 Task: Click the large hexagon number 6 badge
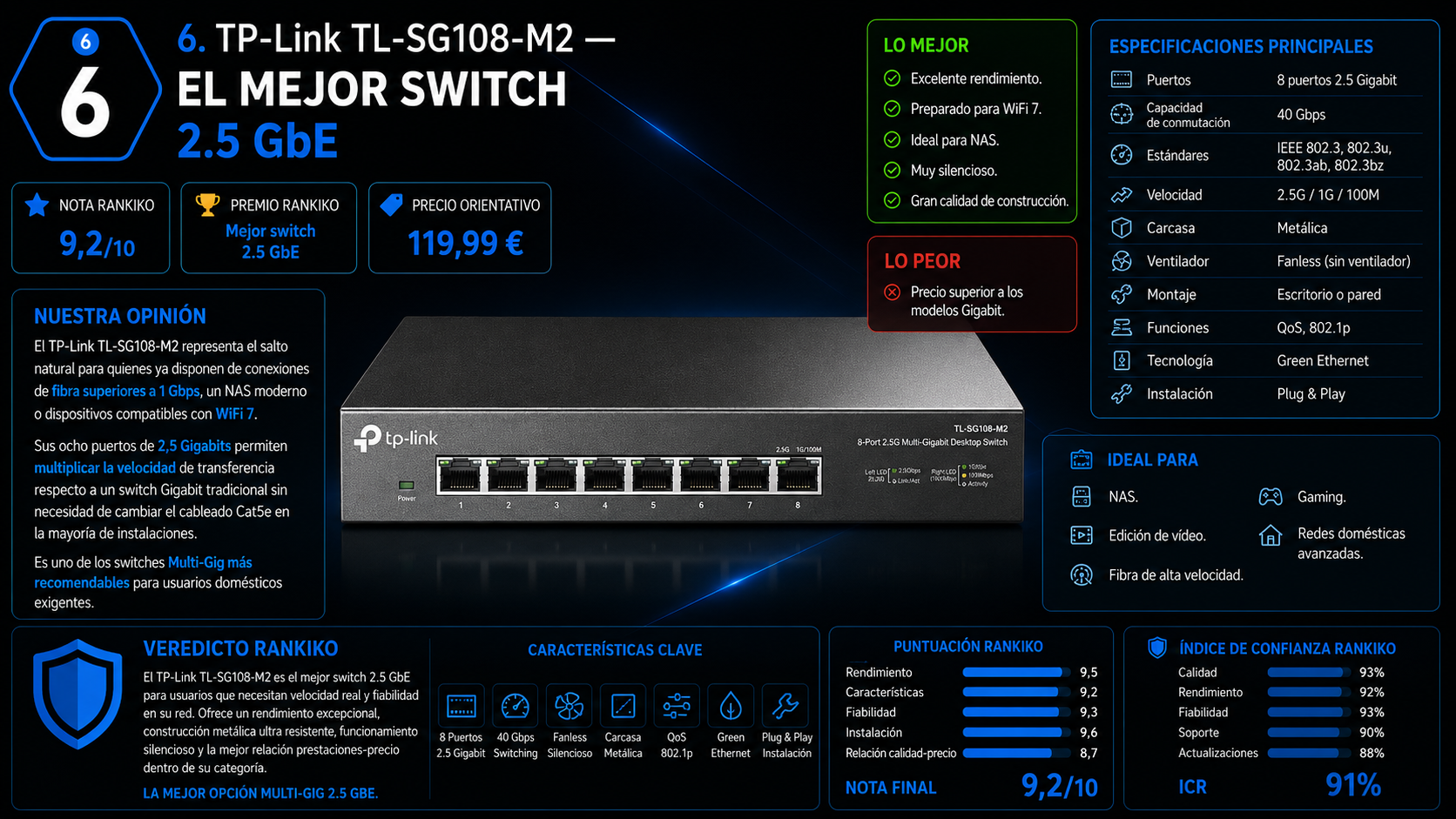tap(85, 89)
